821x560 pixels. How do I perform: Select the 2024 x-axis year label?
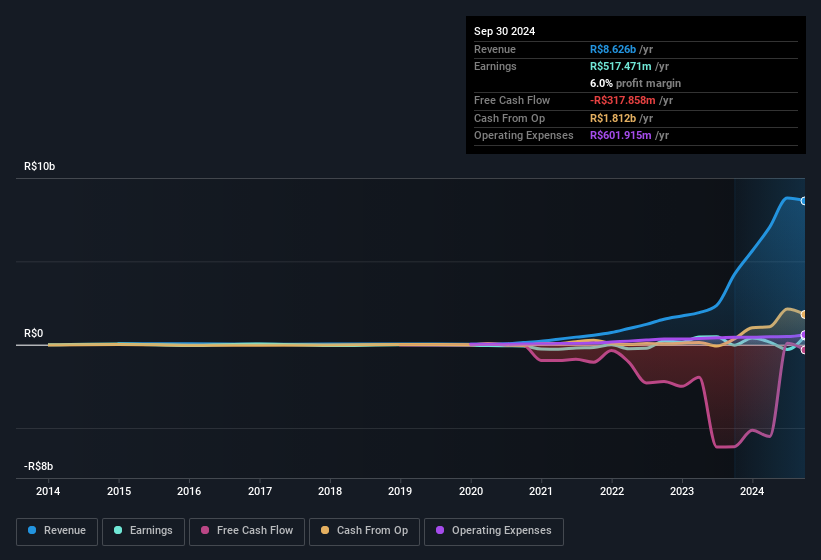752,491
